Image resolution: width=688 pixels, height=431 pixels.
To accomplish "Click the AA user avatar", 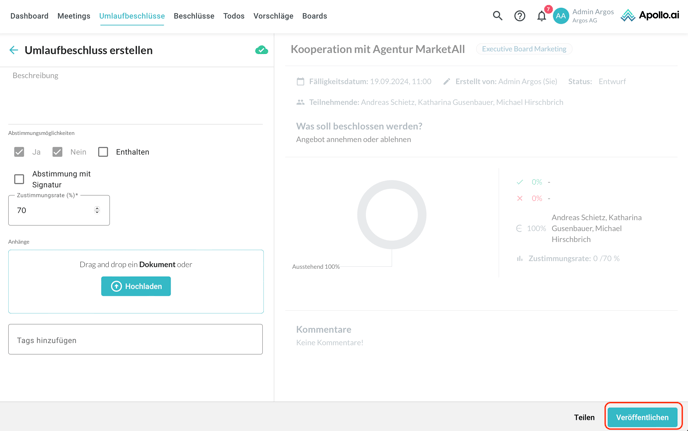I will click(561, 16).
